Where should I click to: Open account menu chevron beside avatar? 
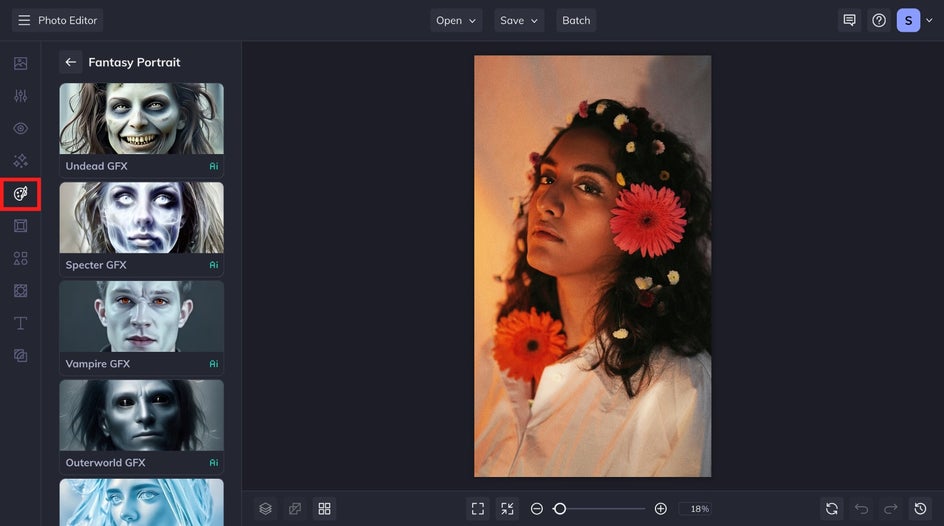(929, 20)
